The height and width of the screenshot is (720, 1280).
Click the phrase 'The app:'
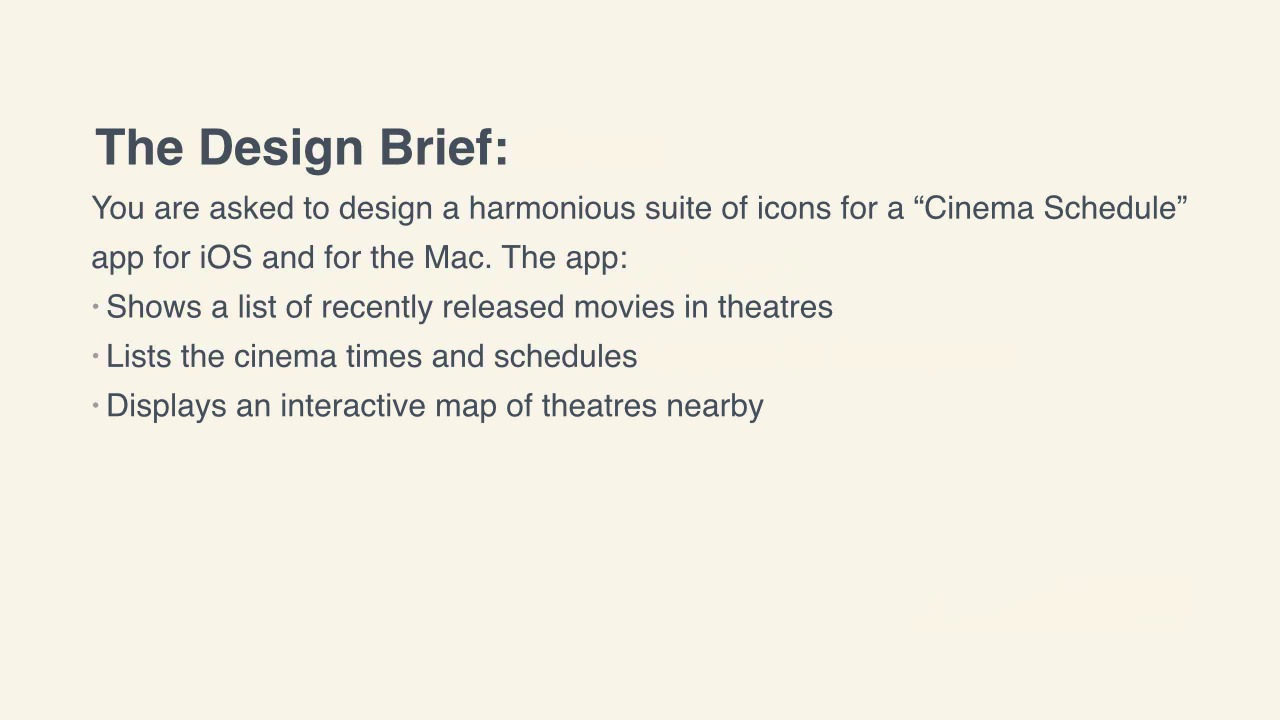pyautogui.click(x=565, y=259)
